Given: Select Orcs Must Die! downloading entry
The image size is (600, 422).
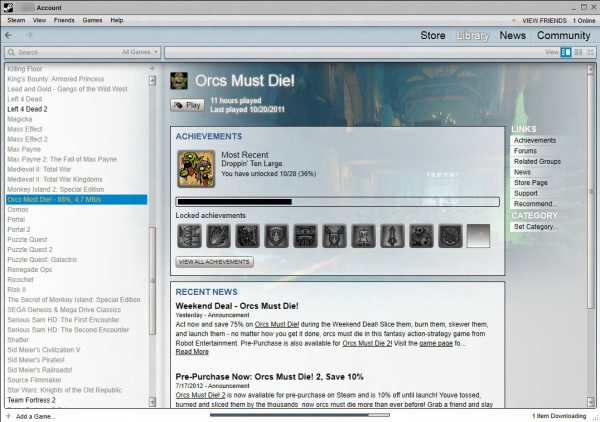Looking at the screenshot, I should tap(77, 199).
